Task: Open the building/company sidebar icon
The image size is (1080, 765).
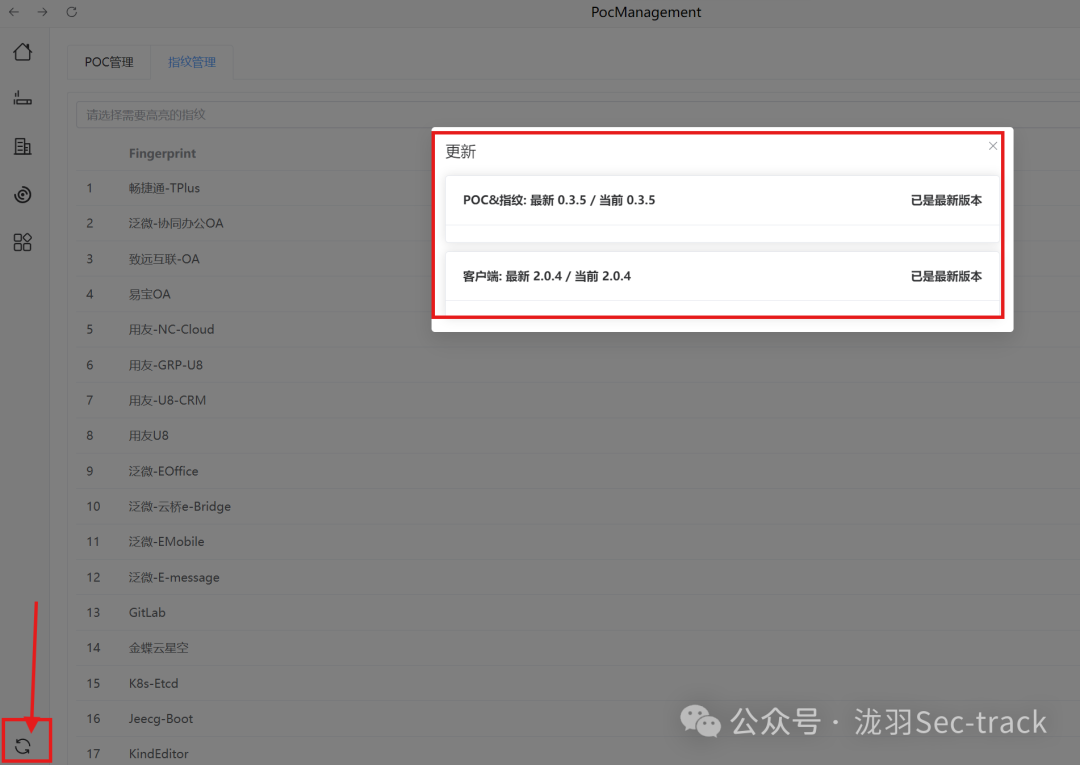Action: (x=23, y=146)
